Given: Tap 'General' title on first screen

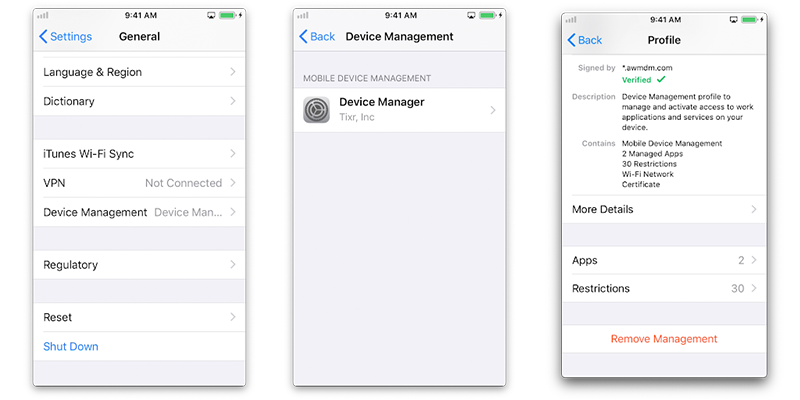Looking at the screenshot, I should point(139,37).
